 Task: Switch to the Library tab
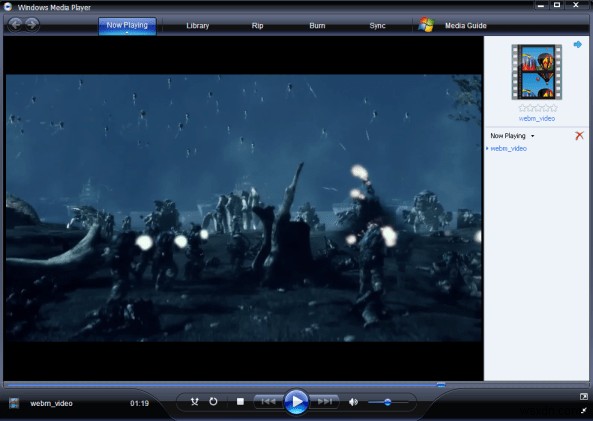tap(197, 26)
